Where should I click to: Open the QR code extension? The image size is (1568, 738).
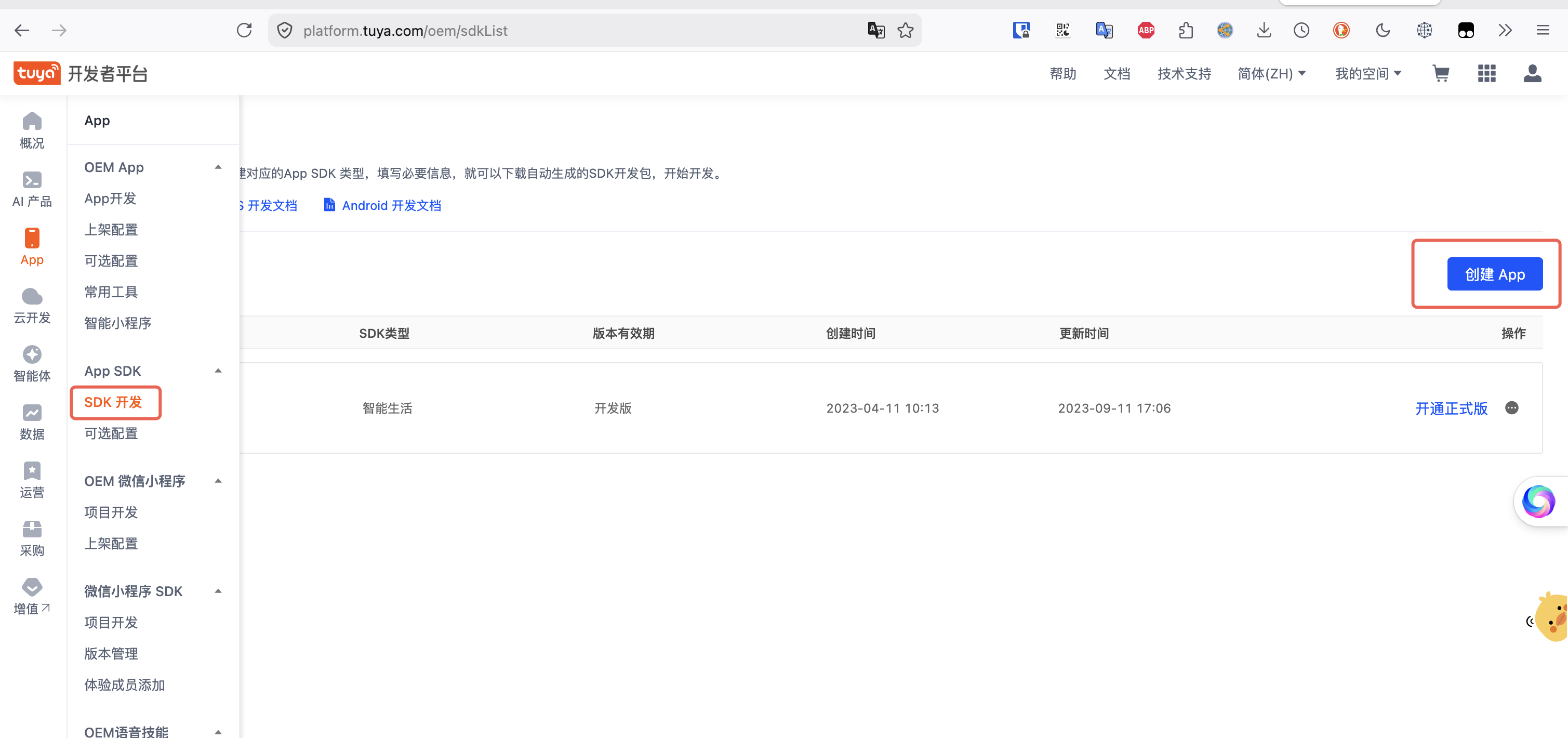pos(1063,31)
